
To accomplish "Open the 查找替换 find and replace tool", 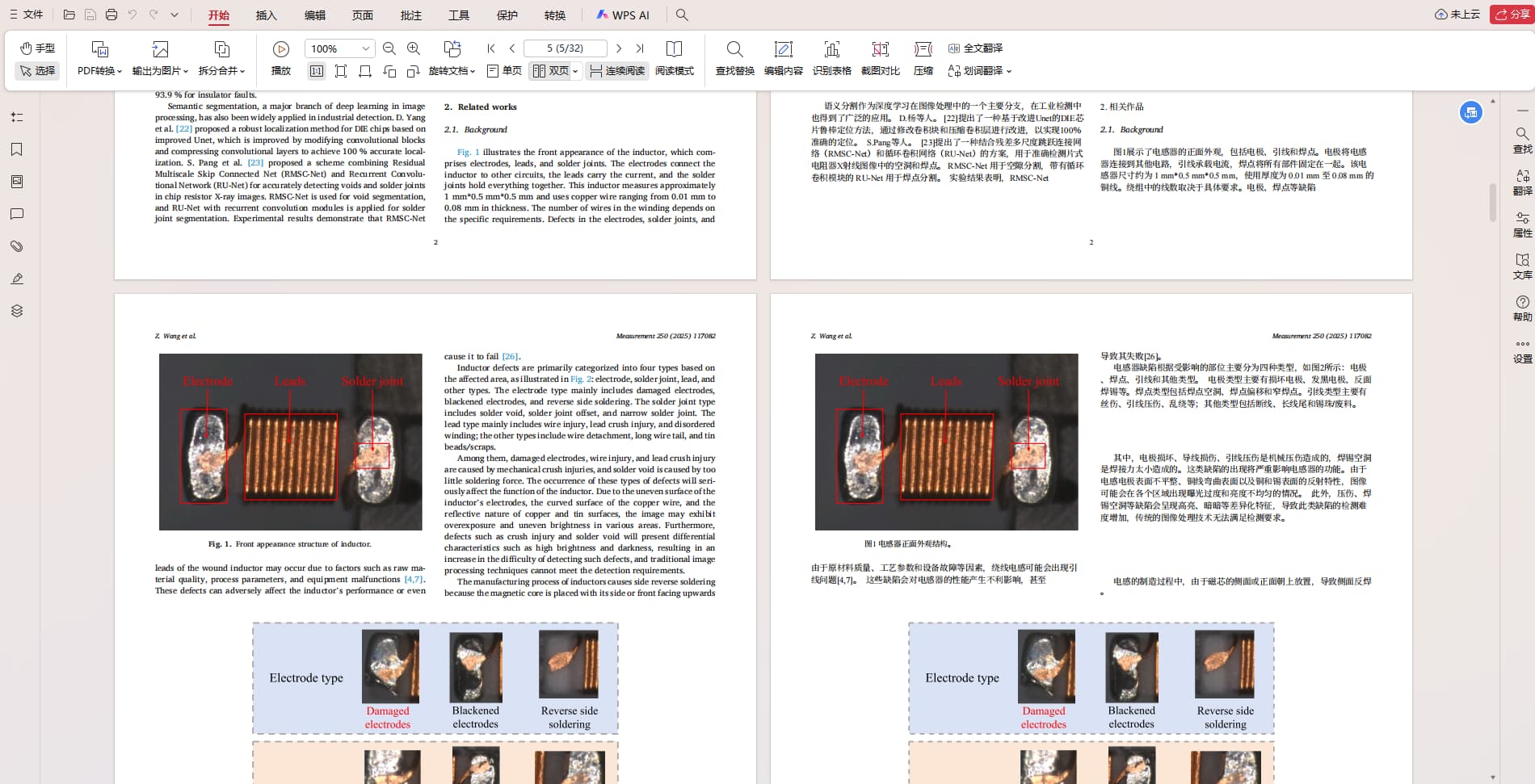I will [x=734, y=58].
